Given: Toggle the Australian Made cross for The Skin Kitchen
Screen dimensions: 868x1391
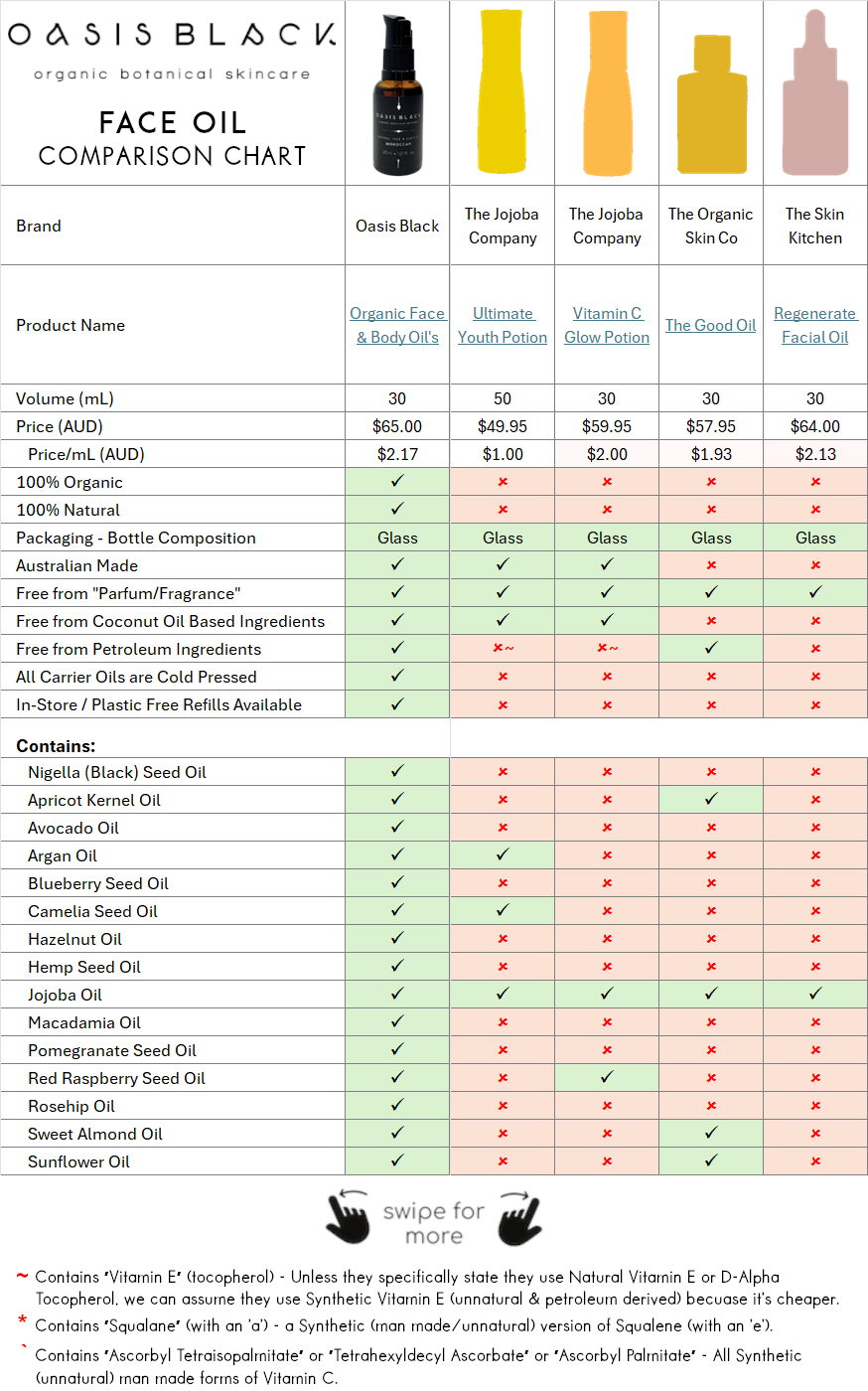Looking at the screenshot, I should tap(814, 565).
